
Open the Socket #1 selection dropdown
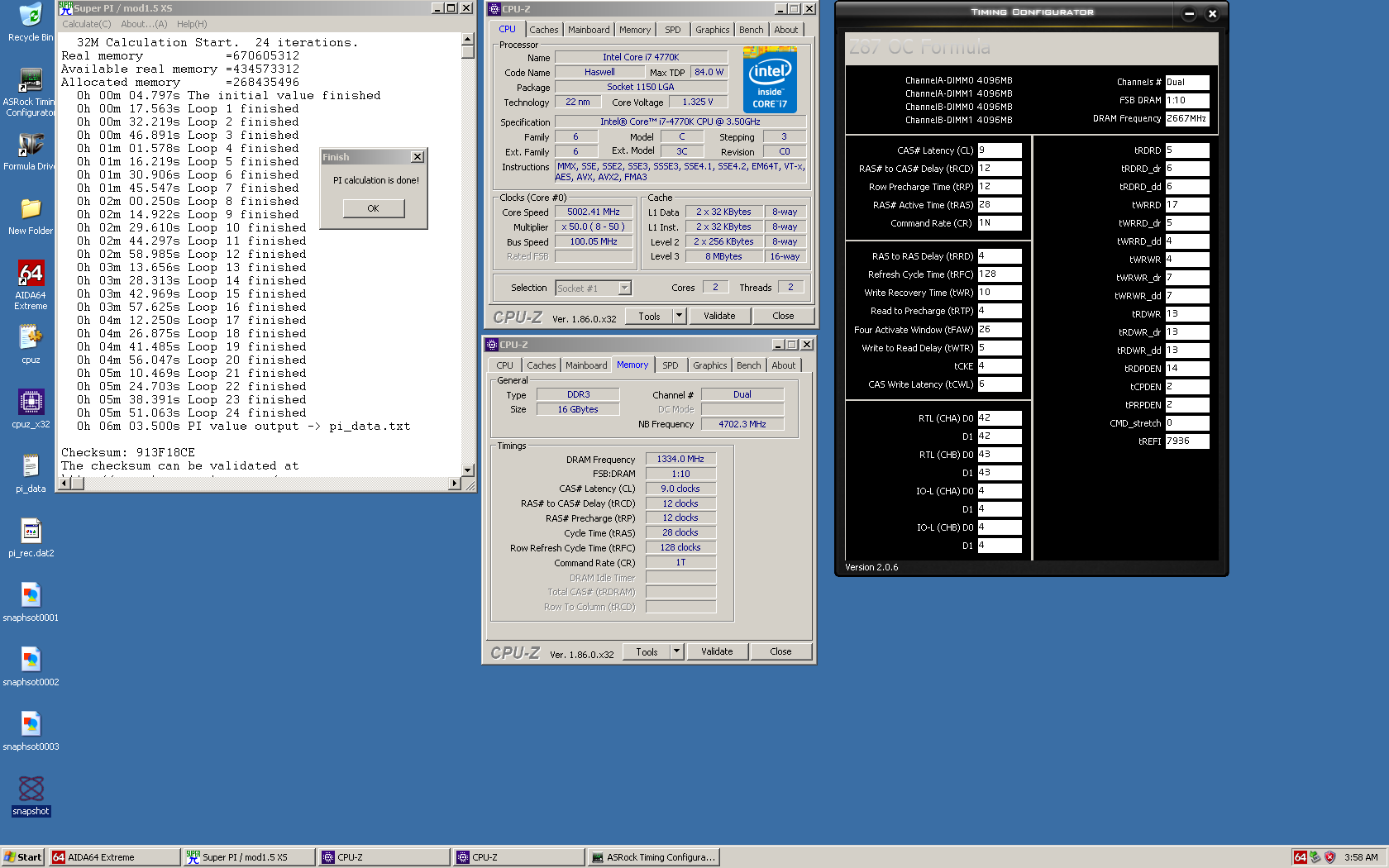[625, 288]
